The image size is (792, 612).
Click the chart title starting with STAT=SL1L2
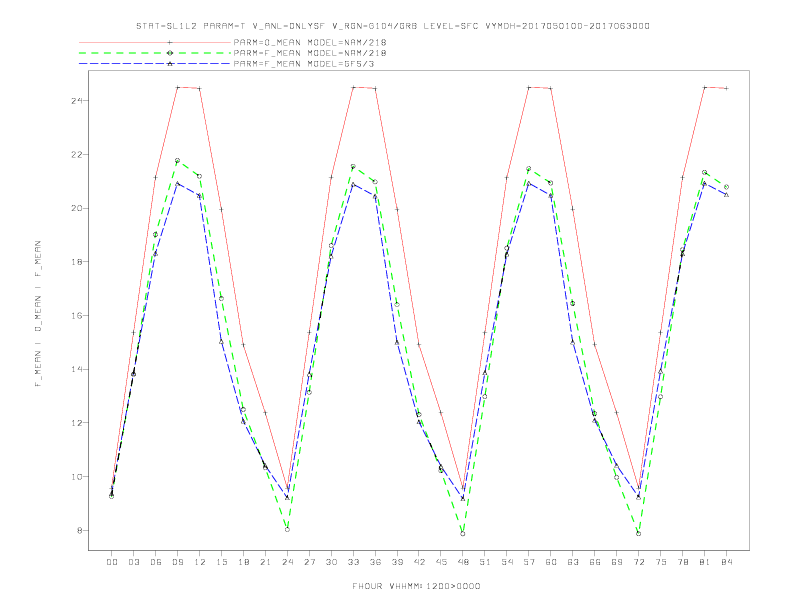393,26
